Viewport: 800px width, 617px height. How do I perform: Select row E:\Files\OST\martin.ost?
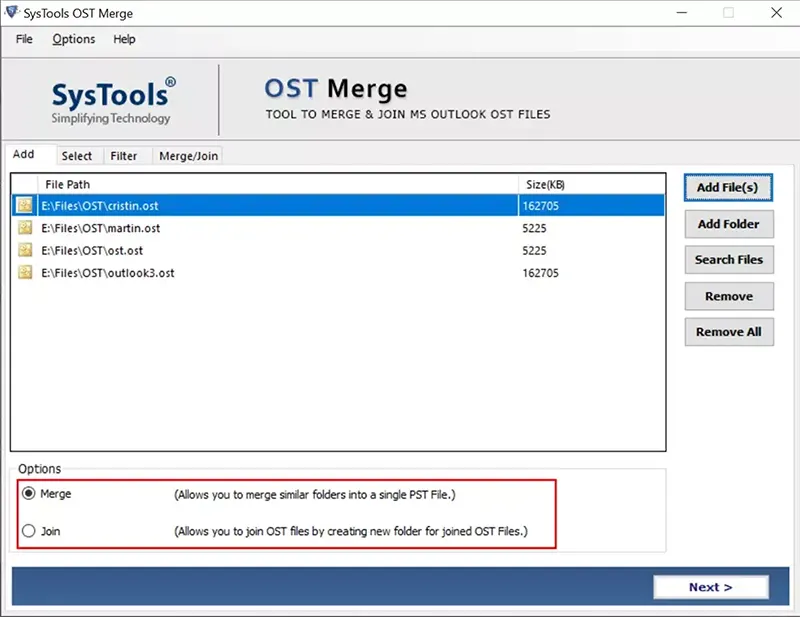pos(338,228)
